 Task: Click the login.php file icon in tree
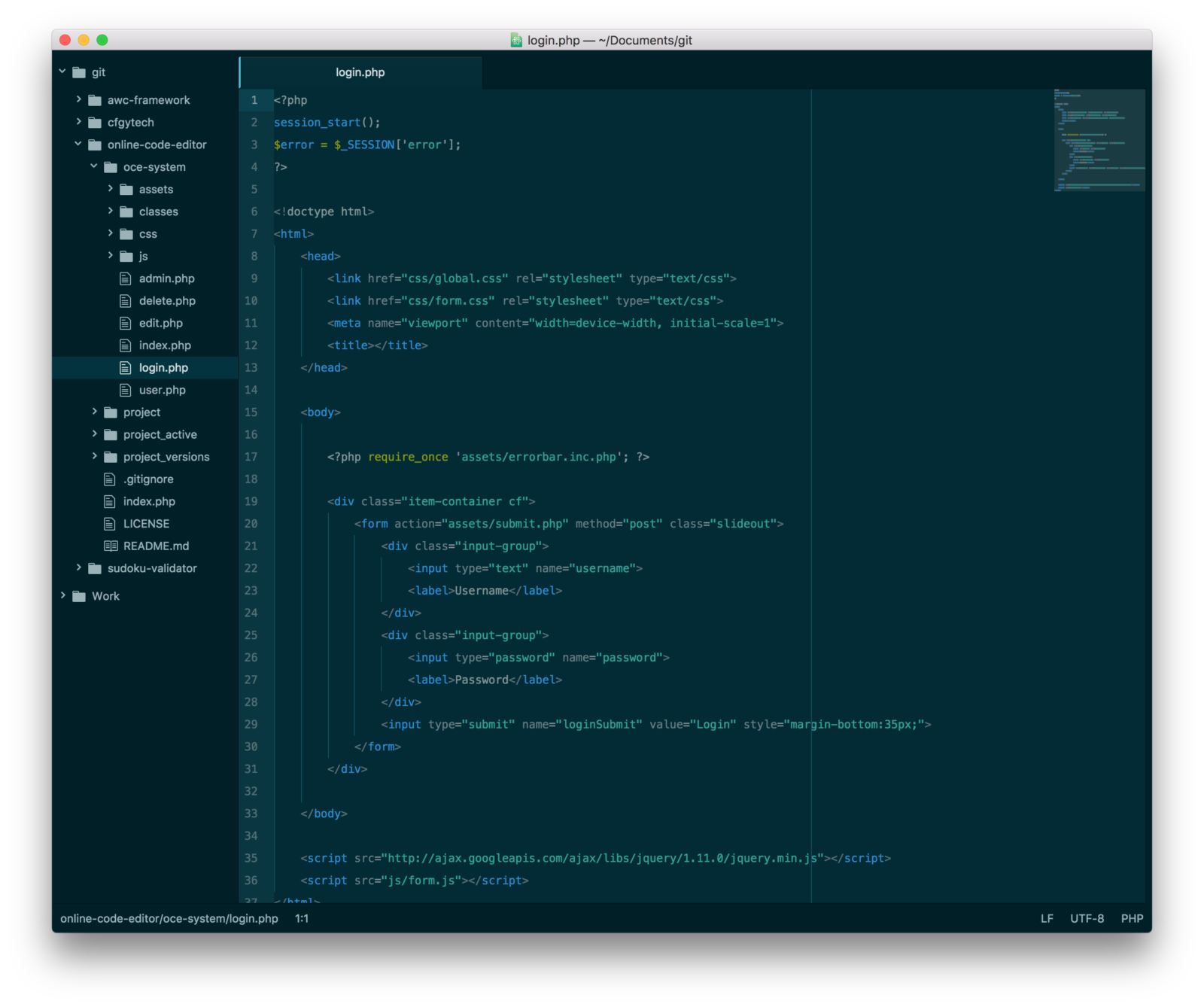126,367
